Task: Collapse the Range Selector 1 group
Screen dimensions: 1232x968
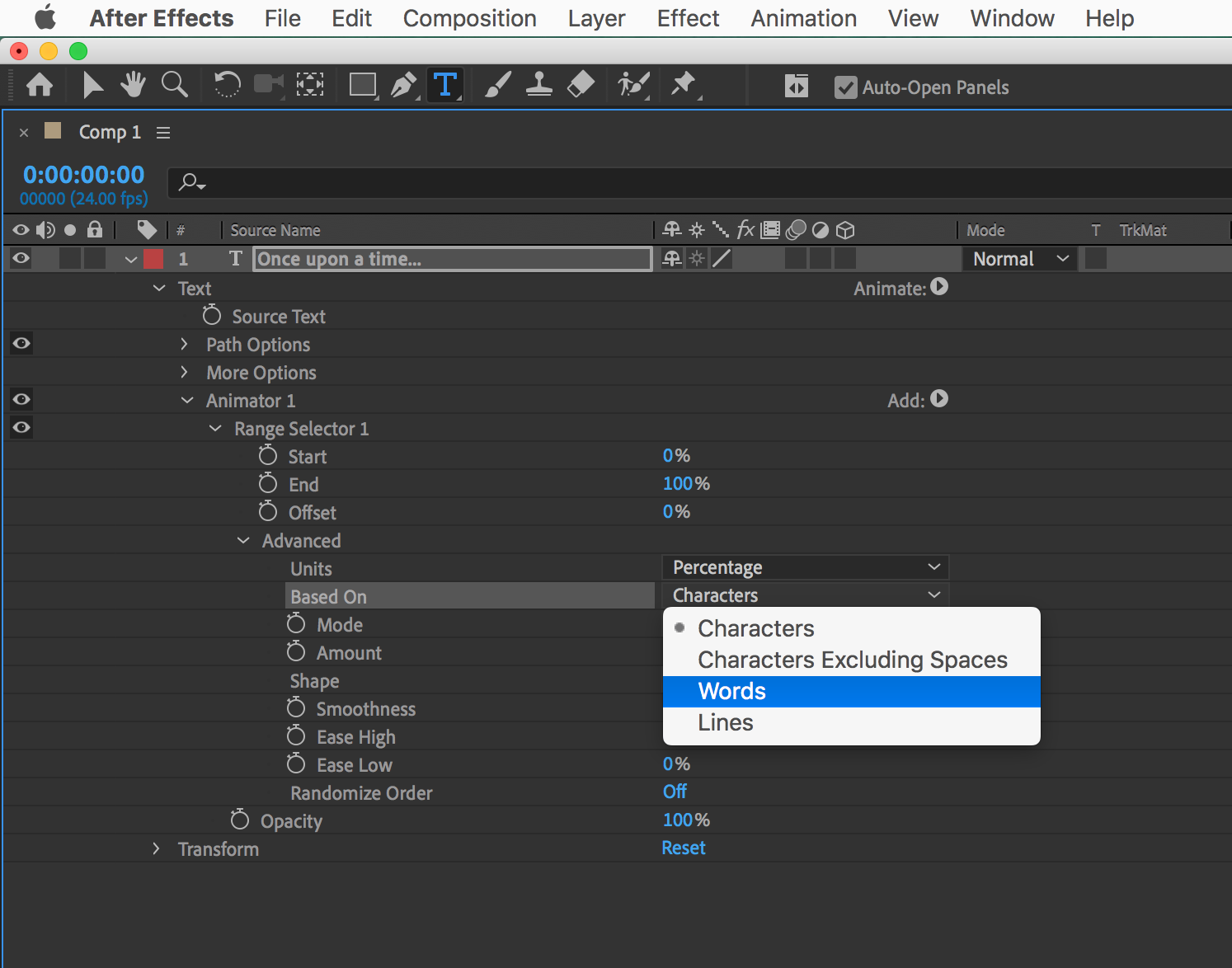Action: coord(214,428)
